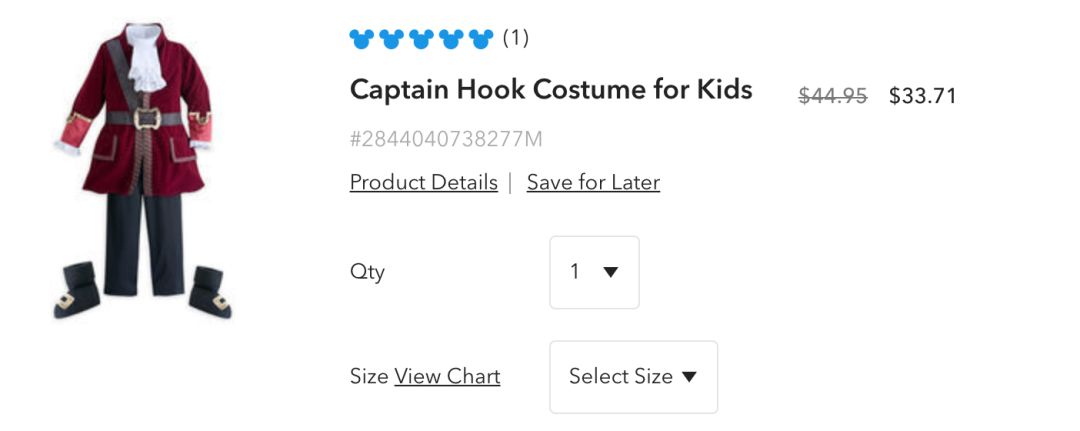Screen dimensions: 1080x431
Task: Click the Captain Hook costume product image
Action: (142, 170)
